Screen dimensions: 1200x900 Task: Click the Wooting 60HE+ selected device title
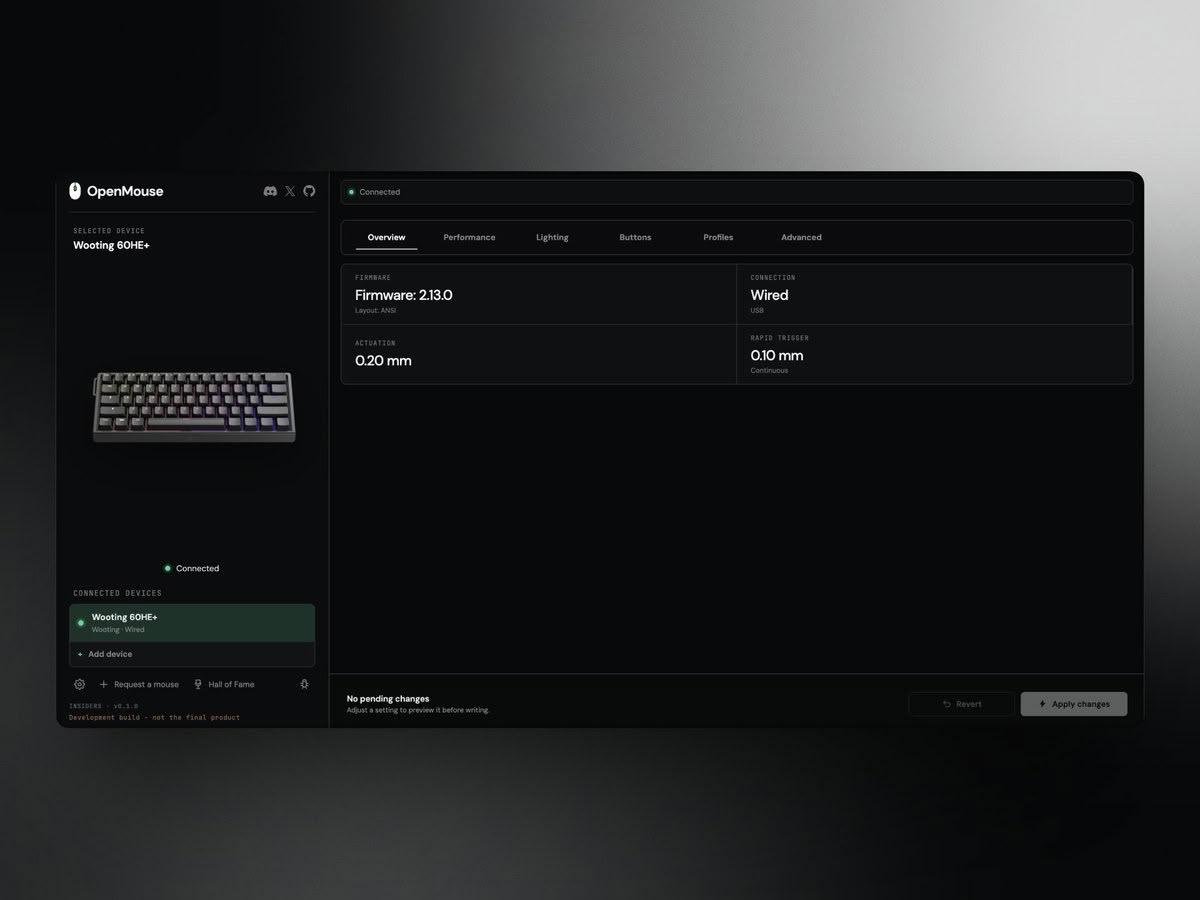pyautogui.click(x=111, y=245)
